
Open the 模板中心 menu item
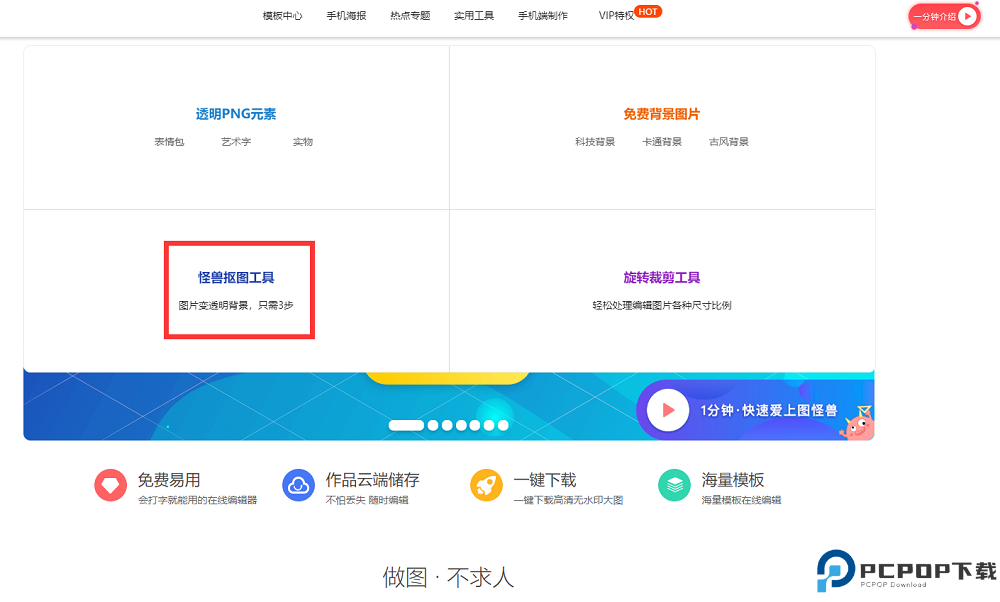pyautogui.click(x=282, y=16)
